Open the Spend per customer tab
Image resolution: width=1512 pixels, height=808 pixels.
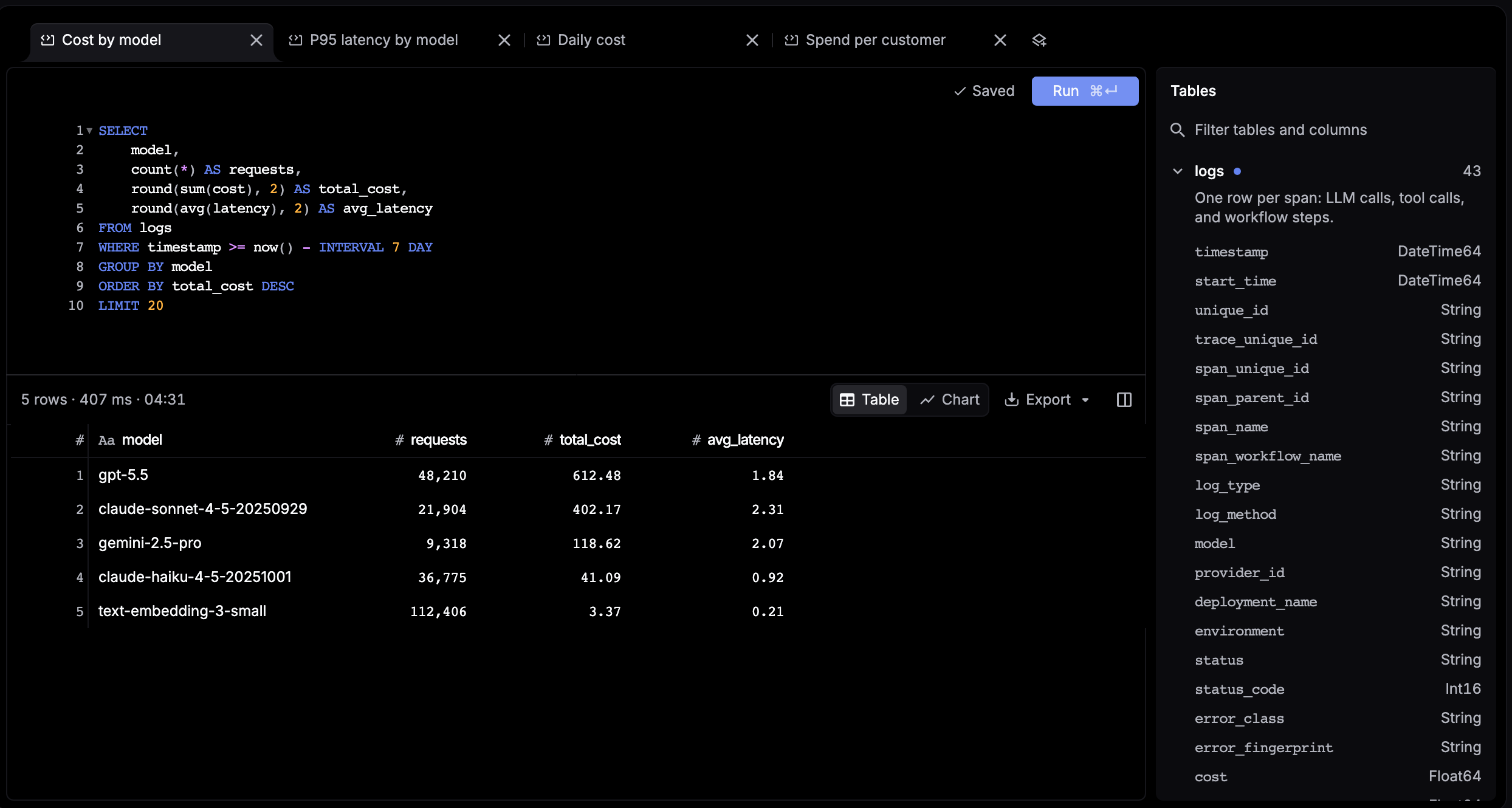pyautogui.click(x=876, y=40)
